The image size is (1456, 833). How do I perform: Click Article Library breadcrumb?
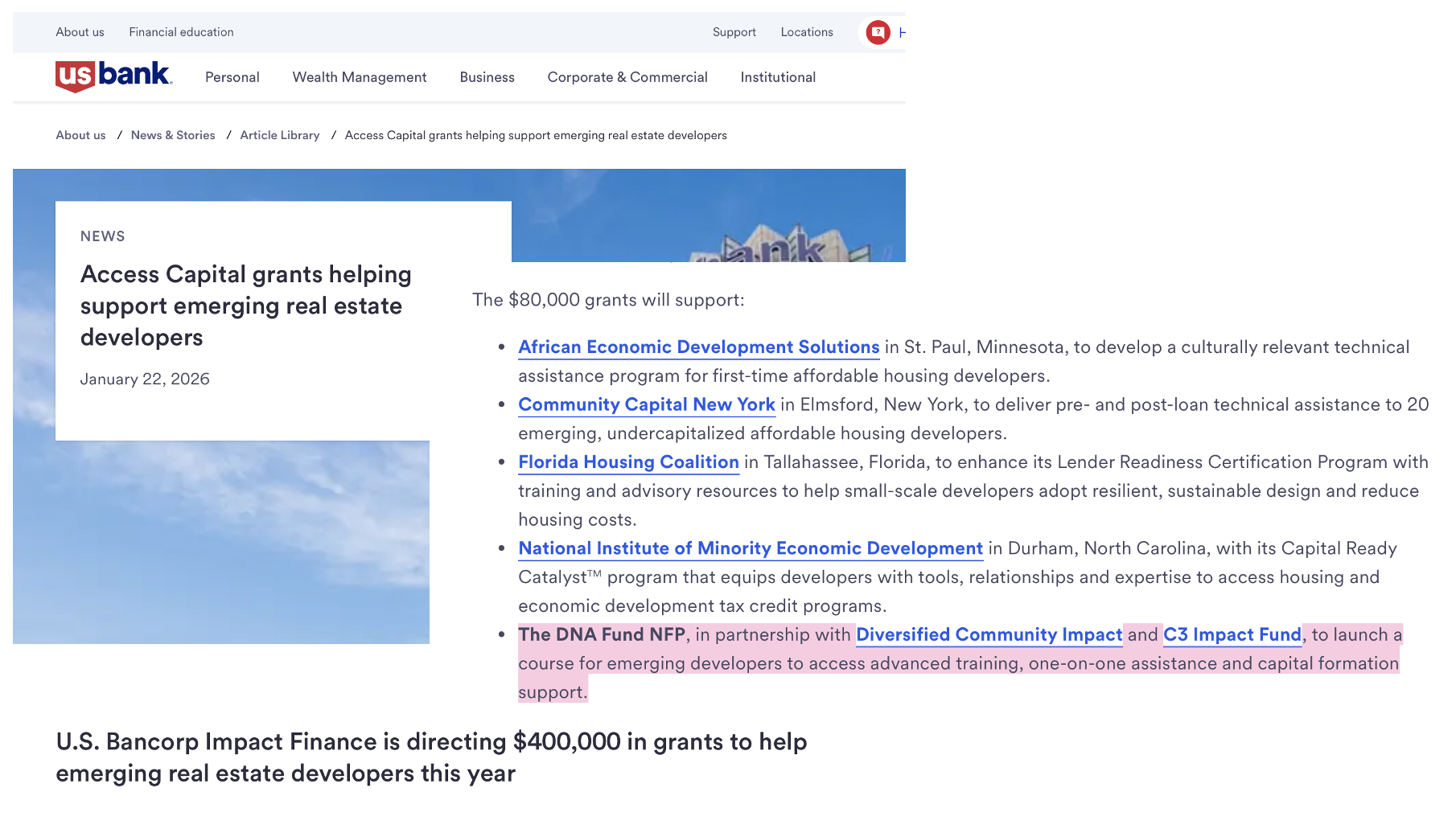coord(279,135)
